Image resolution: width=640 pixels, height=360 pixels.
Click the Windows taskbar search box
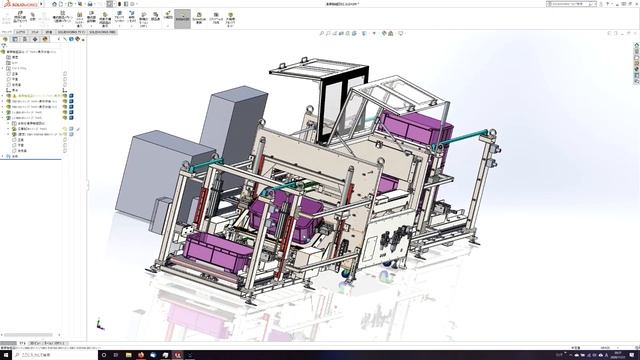pos(55,355)
